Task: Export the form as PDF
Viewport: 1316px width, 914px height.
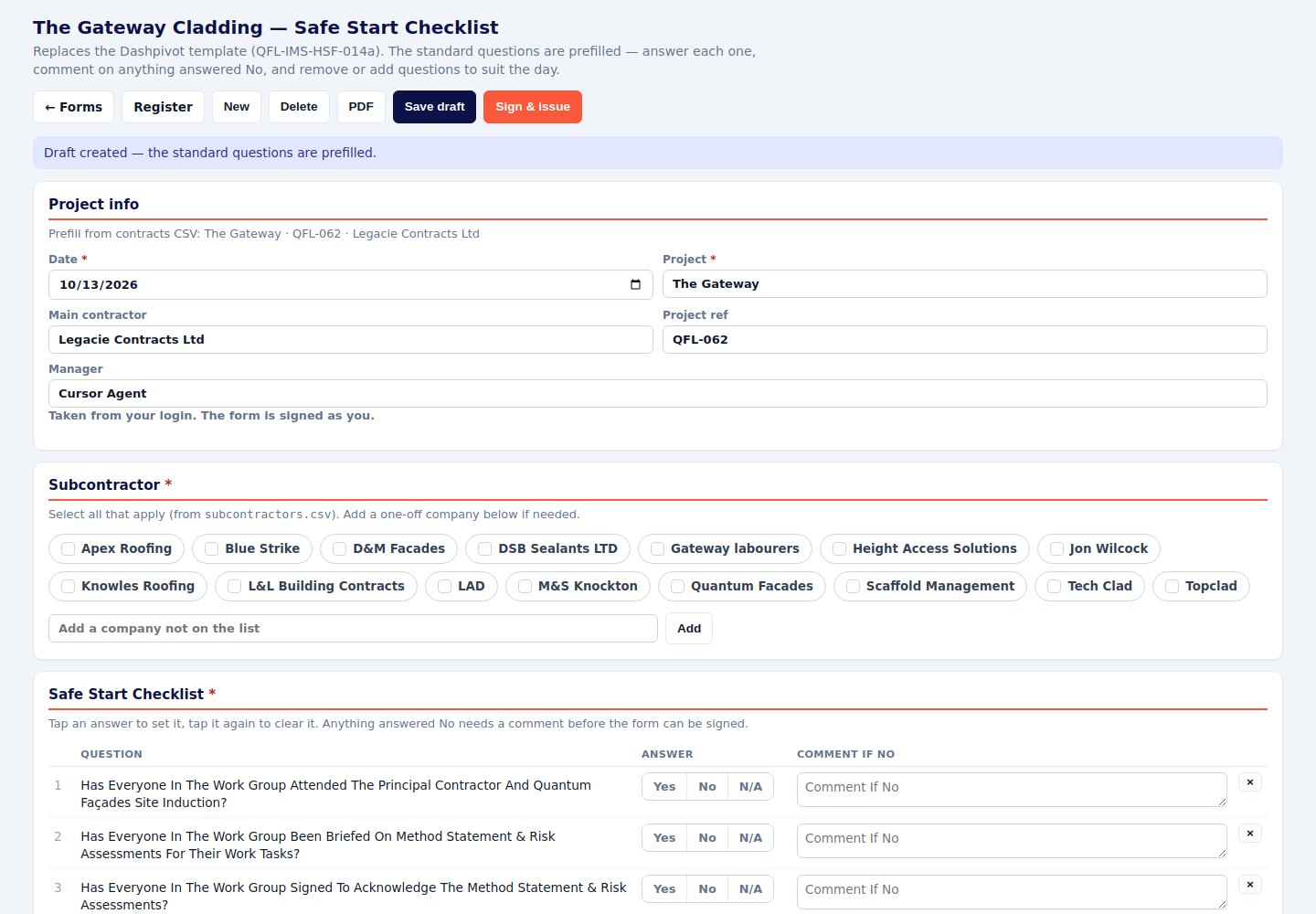Action: (x=361, y=107)
